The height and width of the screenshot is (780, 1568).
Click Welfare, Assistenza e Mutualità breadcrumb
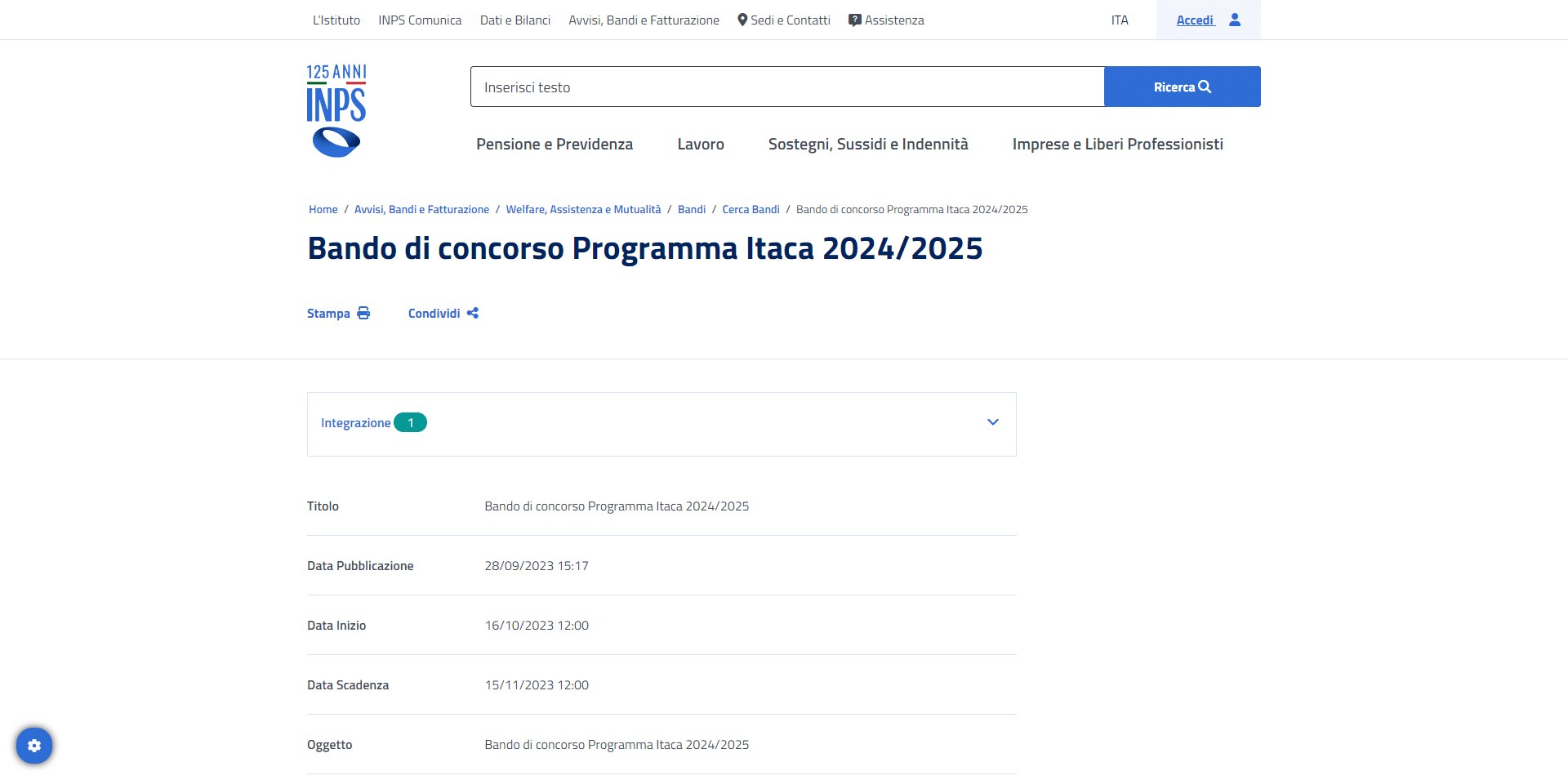[583, 210]
